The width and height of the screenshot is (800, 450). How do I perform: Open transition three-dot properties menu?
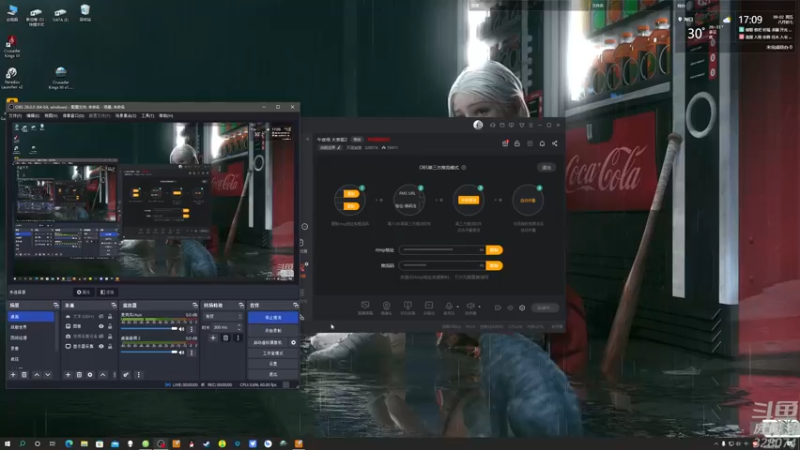coord(238,338)
